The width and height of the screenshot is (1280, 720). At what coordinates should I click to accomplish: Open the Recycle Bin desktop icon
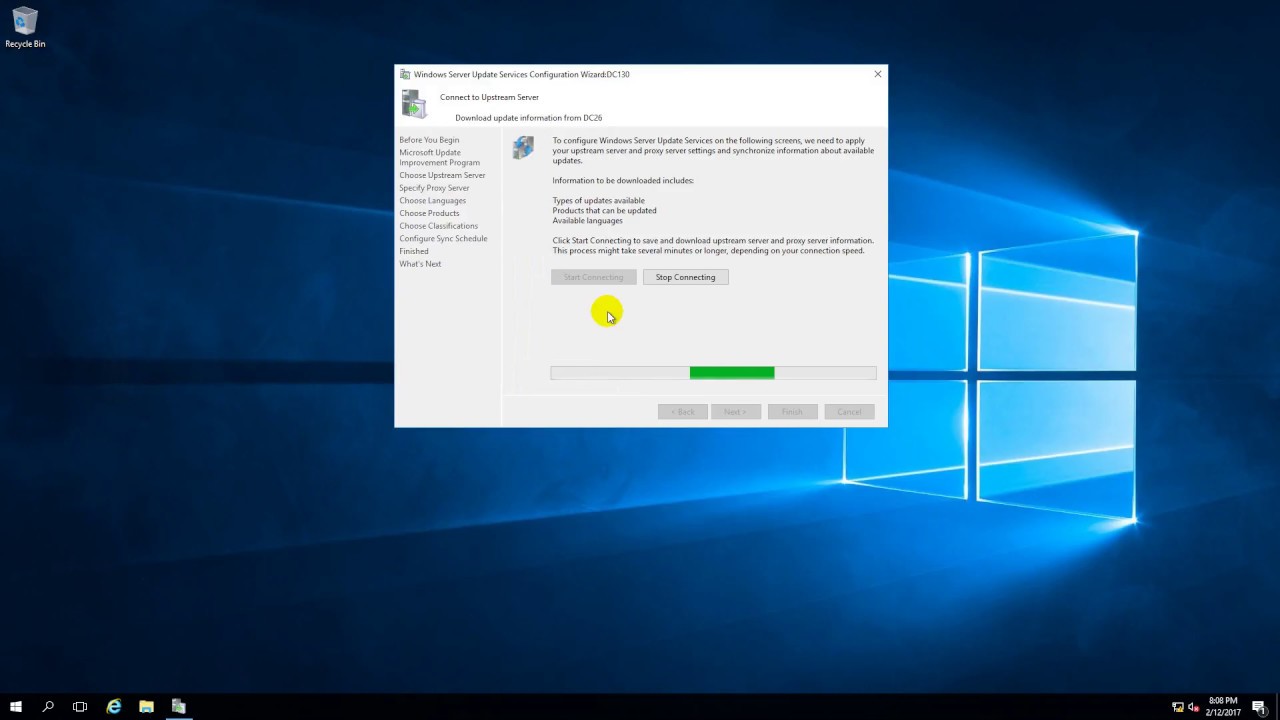click(x=25, y=28)
